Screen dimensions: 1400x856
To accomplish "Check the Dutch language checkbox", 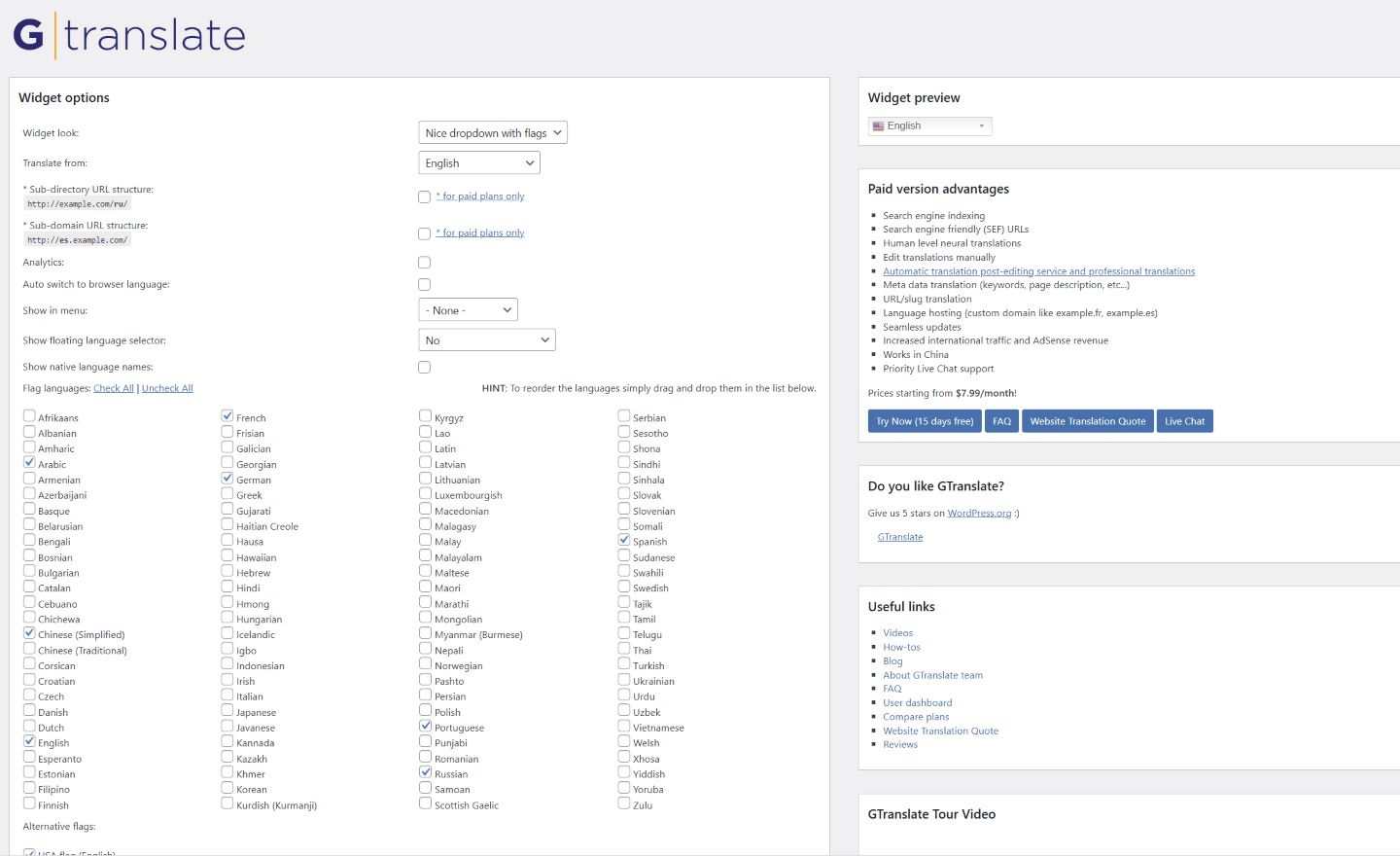I will tap(29, 726).
